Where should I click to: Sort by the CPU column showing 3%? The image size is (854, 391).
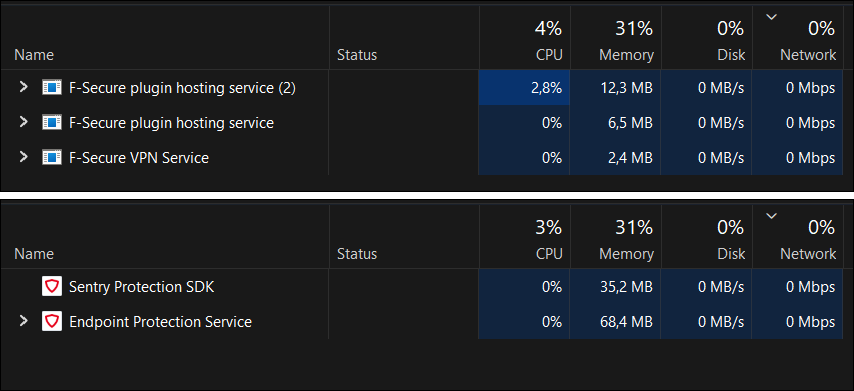pos(524,237)
